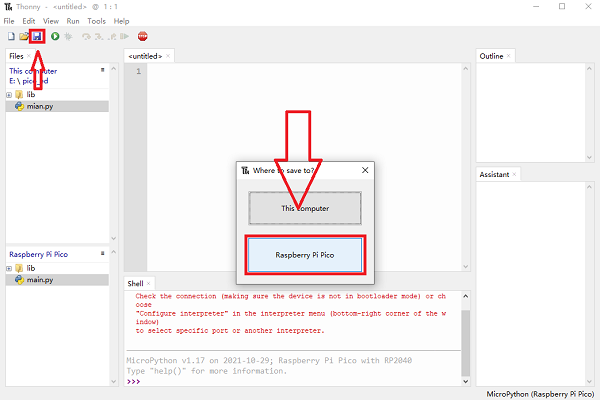600x400 pixels.
Task: Open the Tools menu
Action: click(x=96, y=21)
